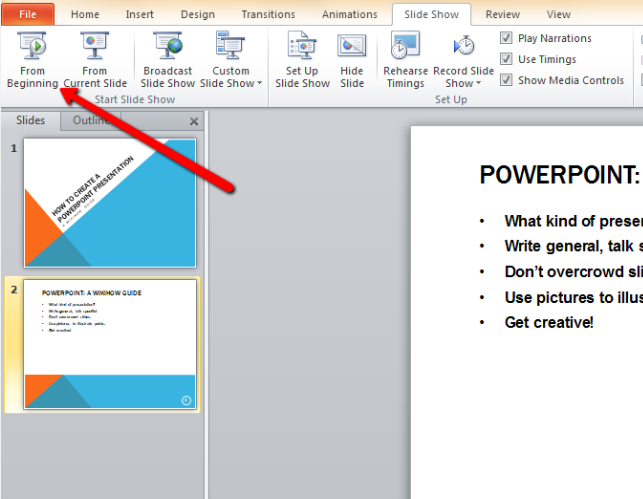Start show From Current Slide
The image size is (643, 499).
(x=95, y=61)
